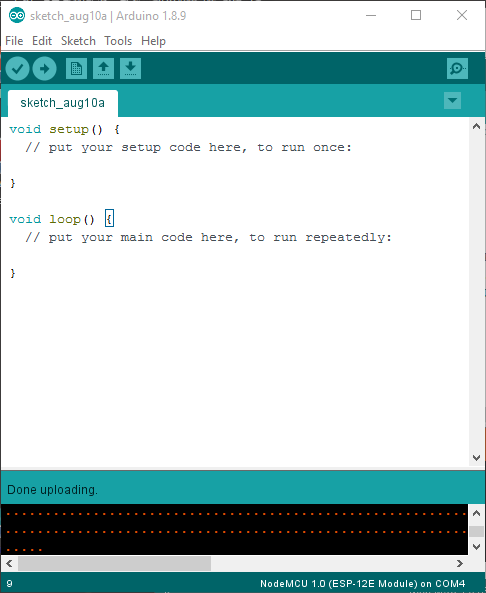Click the highlighted brace after loop()

[109, 219]
